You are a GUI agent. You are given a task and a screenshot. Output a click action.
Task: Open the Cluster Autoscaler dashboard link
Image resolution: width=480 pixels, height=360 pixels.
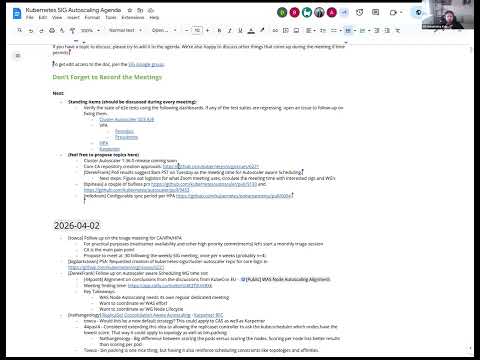tap(127, 119)
